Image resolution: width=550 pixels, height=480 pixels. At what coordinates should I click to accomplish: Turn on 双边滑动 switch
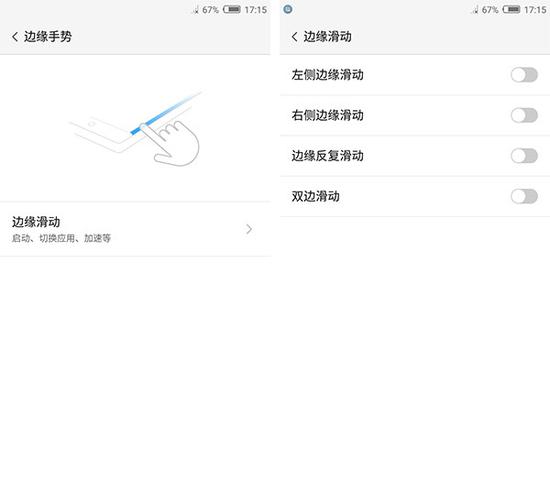click(524, 196)
